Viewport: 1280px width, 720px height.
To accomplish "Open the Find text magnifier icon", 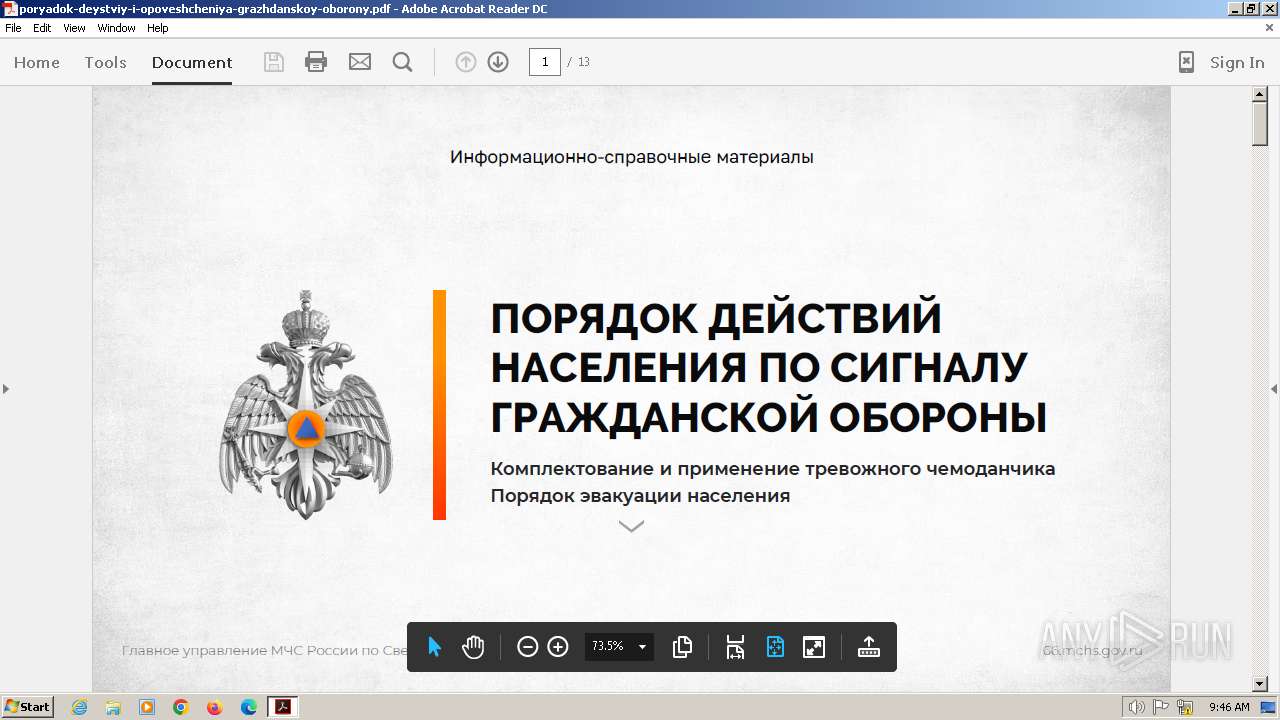I will tap(402, 62).
